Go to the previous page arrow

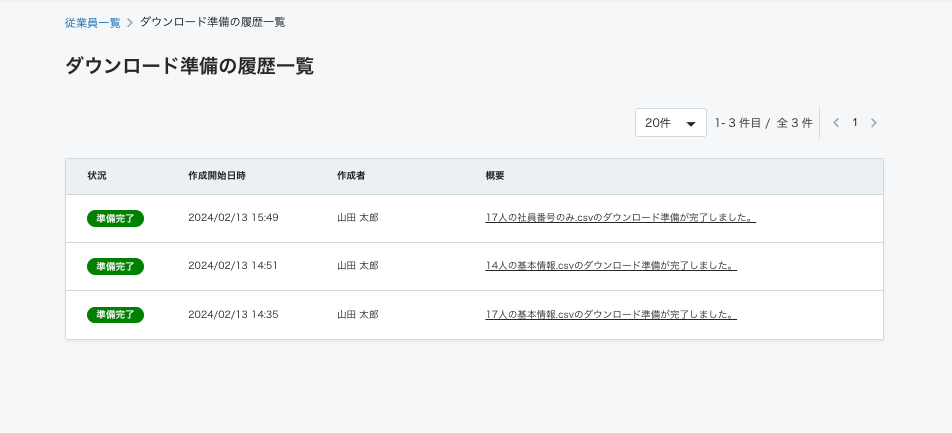pyautogui.click(x=836, y=123)
